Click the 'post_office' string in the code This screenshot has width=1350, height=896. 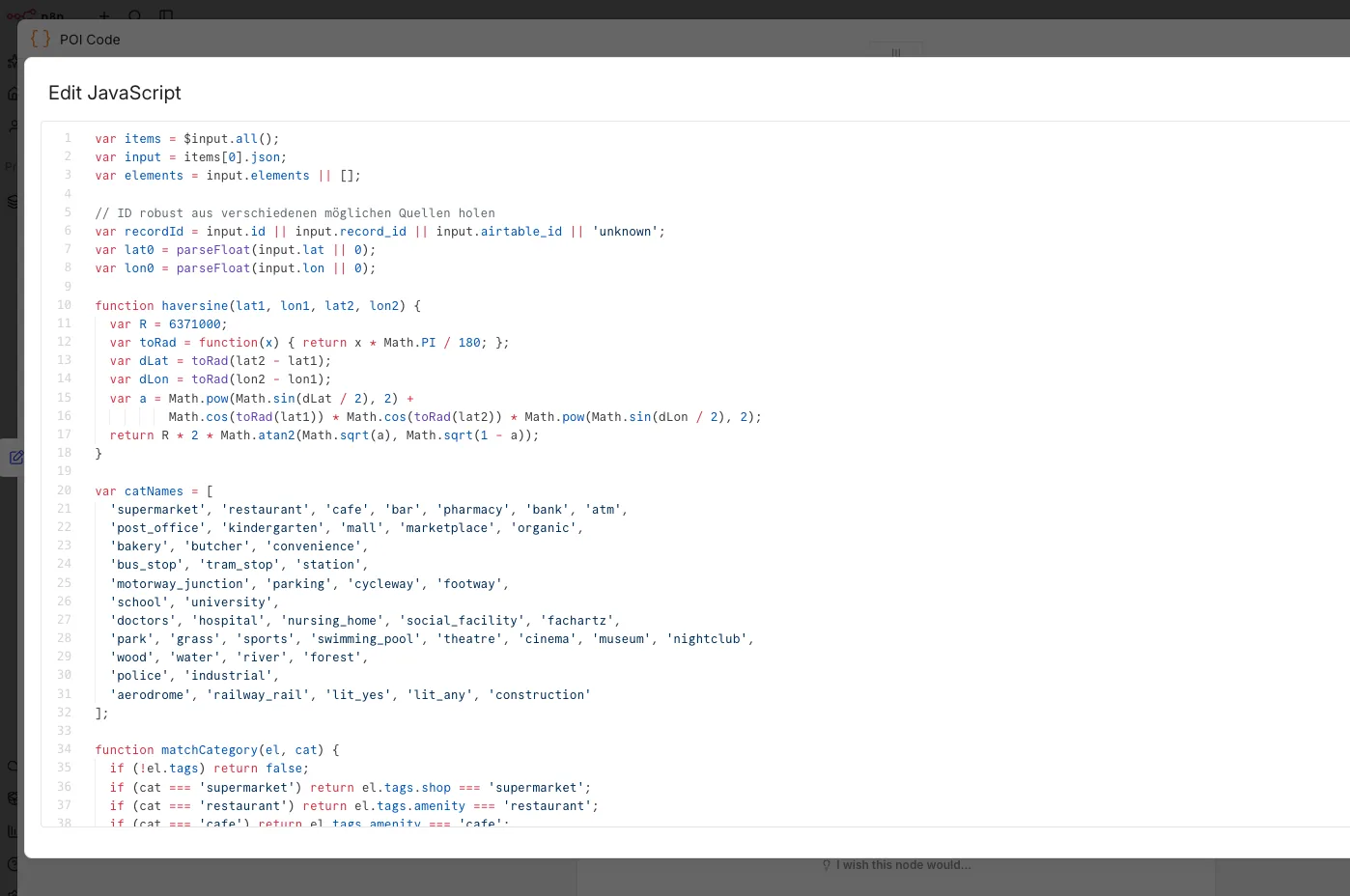158,528
